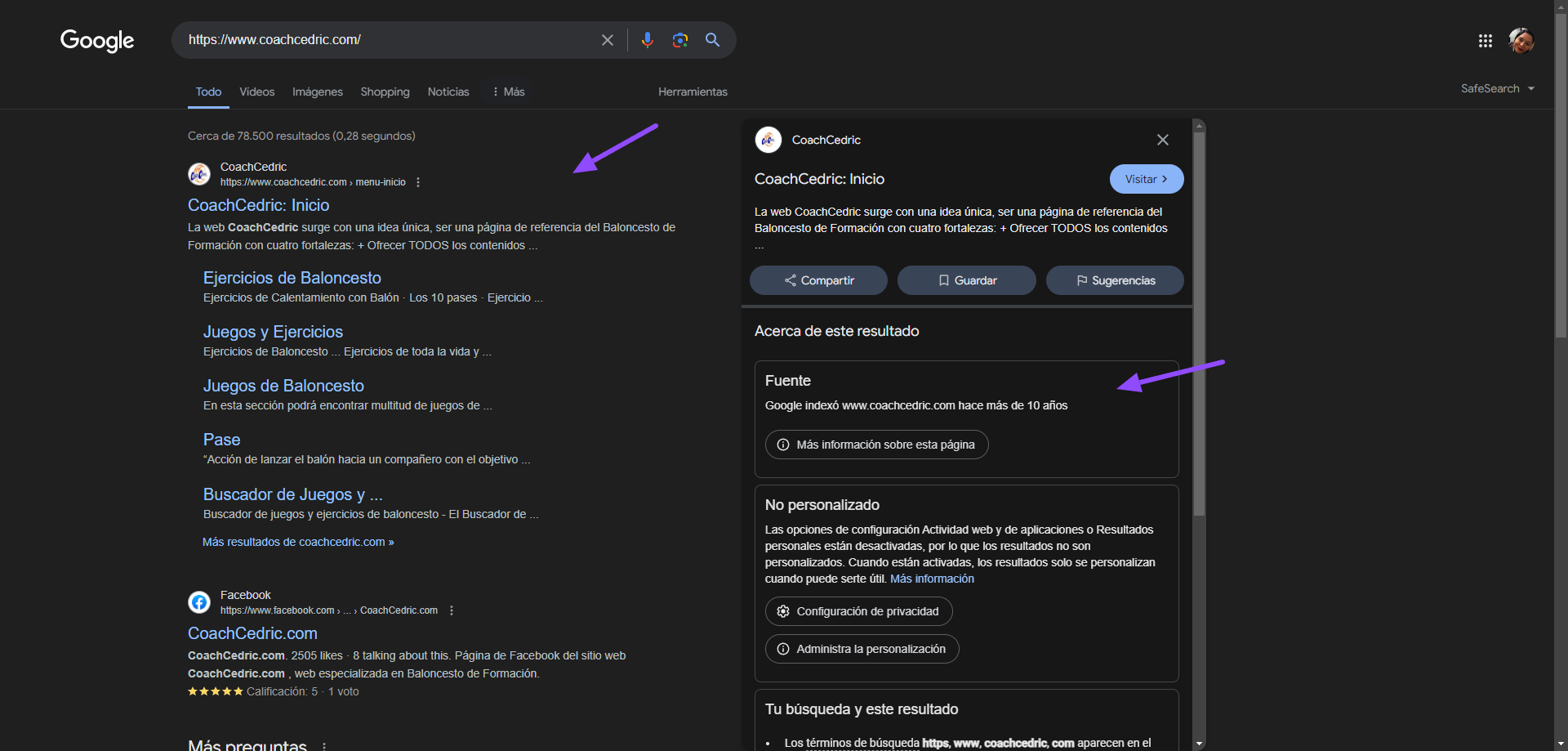Click the CoachCedric favicon in results
The height and width of the screenshot is (751, 1568).
pos(199,174)
